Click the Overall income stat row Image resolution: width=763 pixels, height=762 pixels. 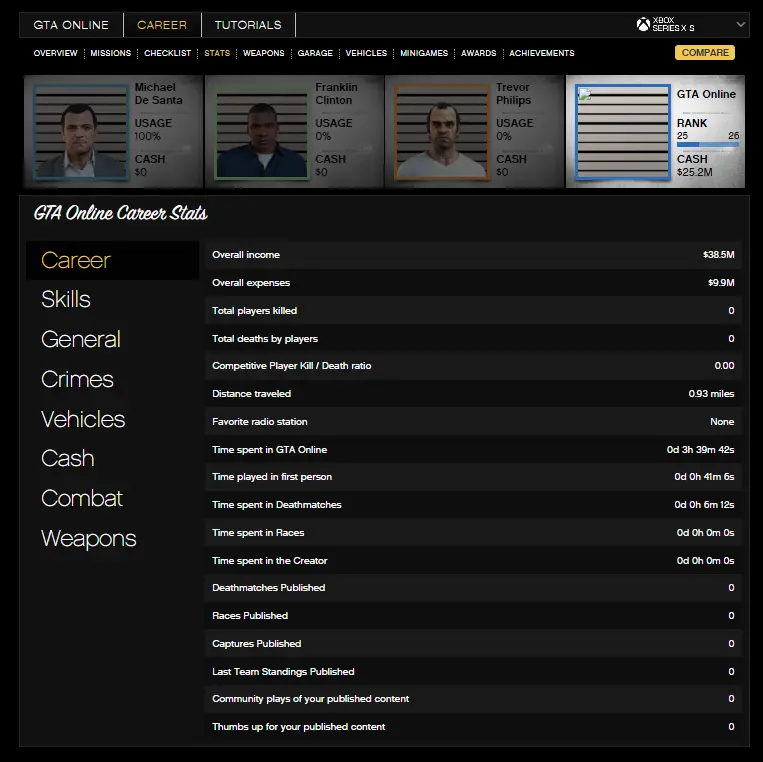pos(473,255)
